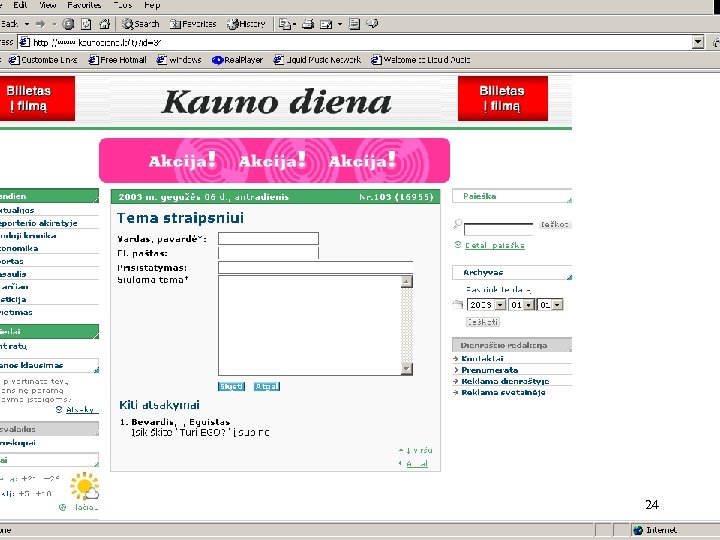
Task: Open the archive day dropdown
Action: point(557,305)
